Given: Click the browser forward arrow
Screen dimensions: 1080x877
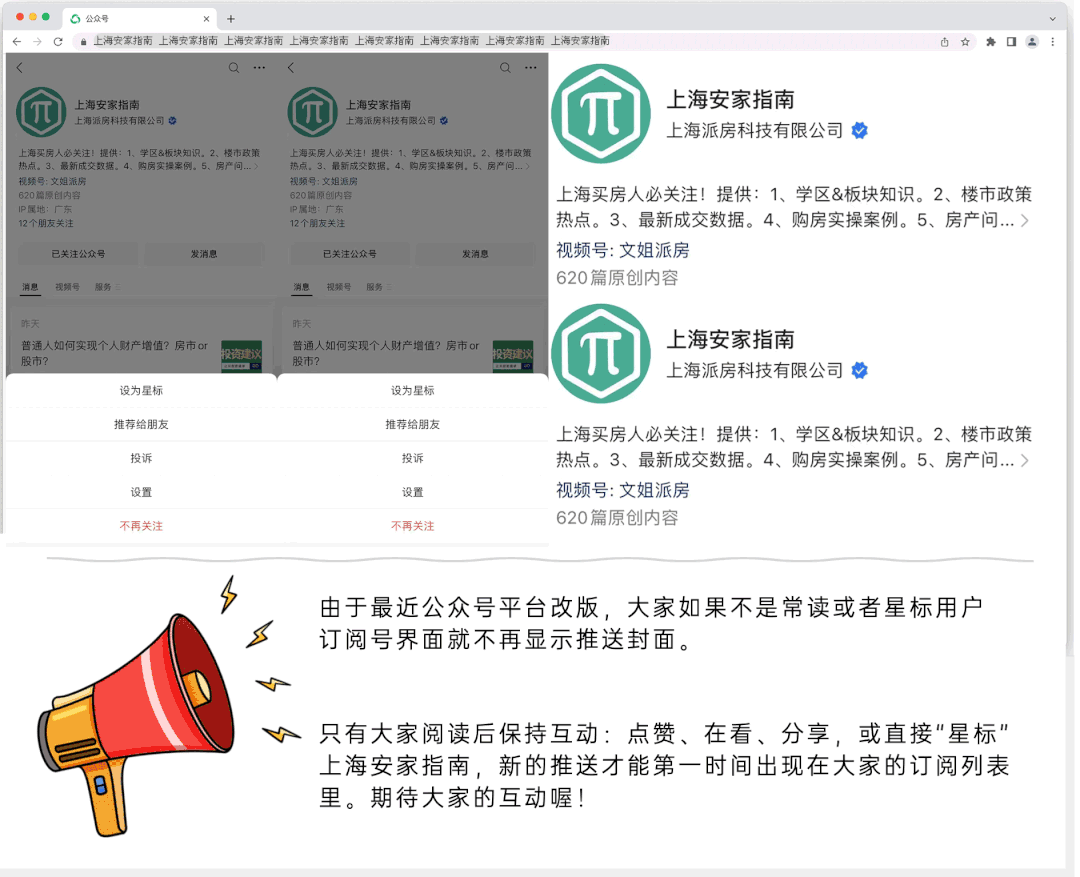Looking at the screenshot, I should [37, 41].
